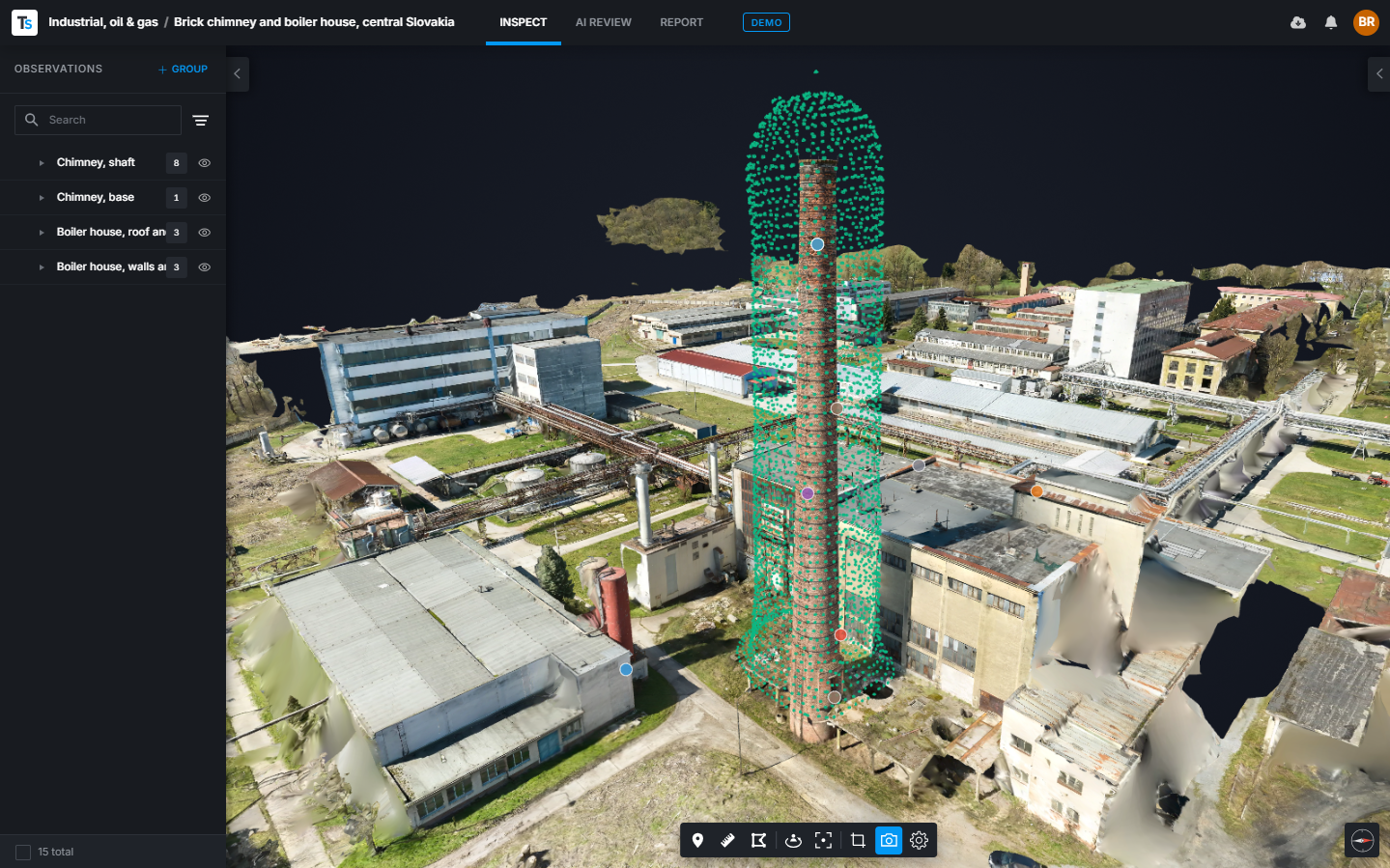Switch to the AI REVIEW tab
Viewport: 1390px width, 868px height.
pyautogui.click(x=604, y=22)
